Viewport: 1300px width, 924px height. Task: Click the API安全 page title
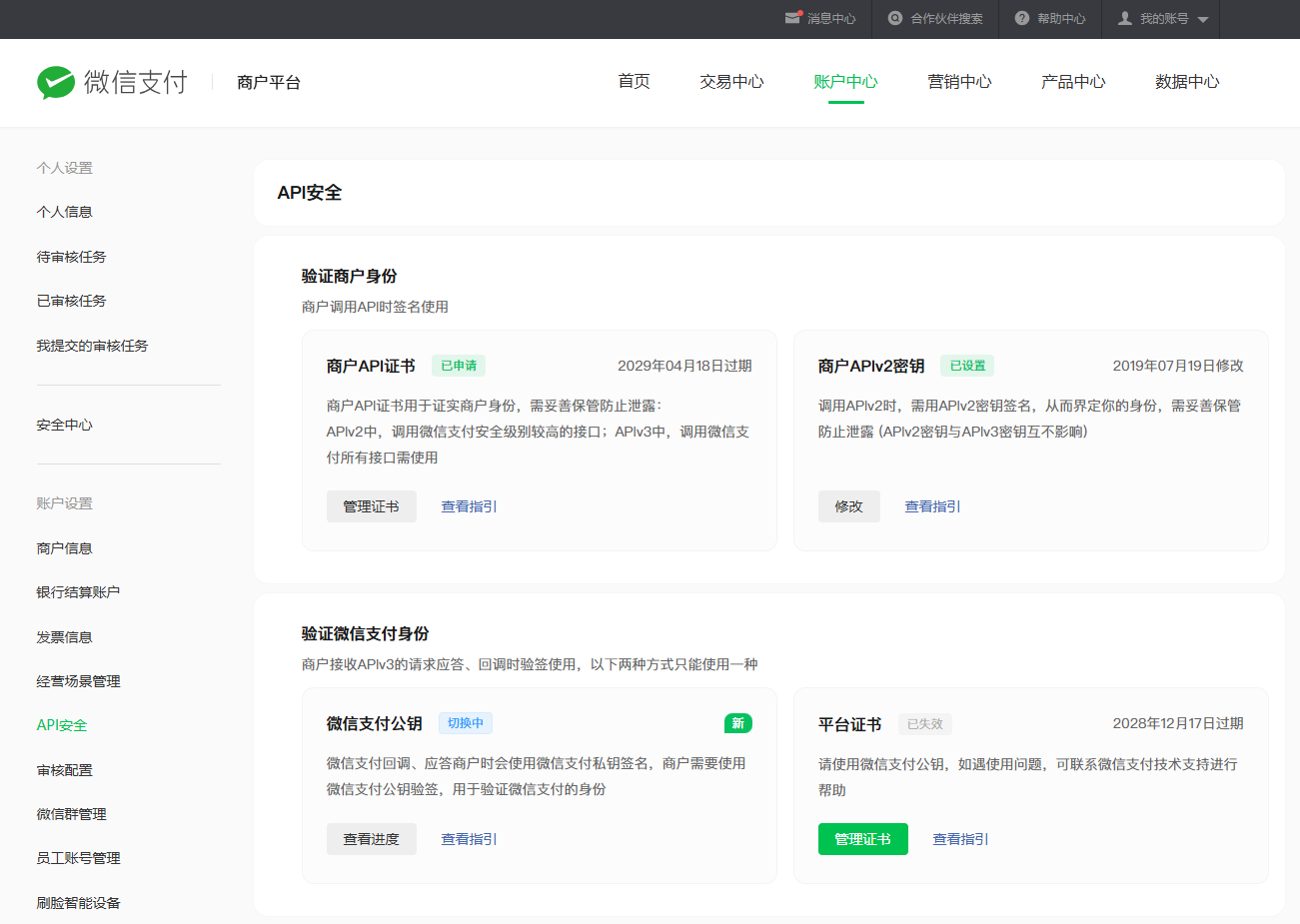[x=310, y=193]
